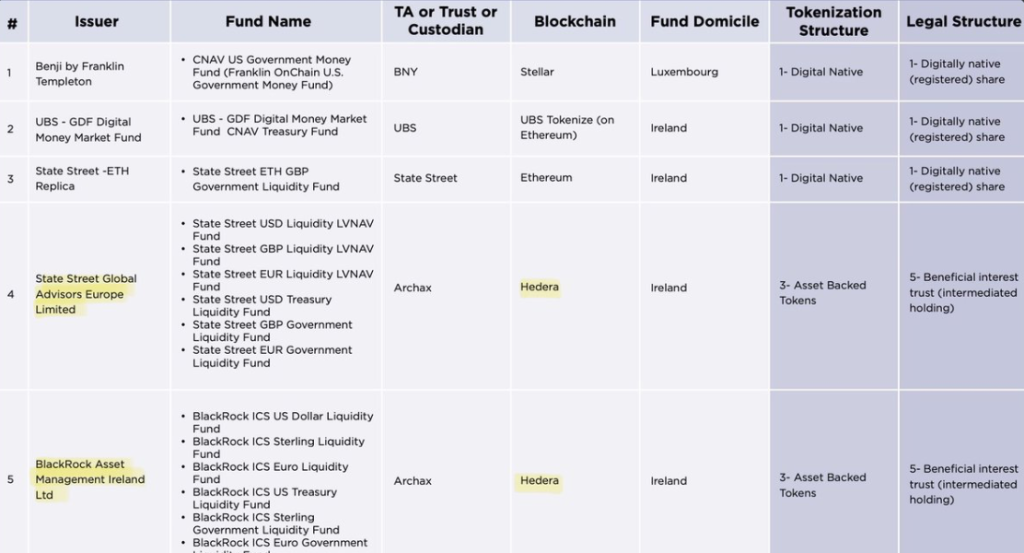The height and width of the screenshot is (553, 1024).
Task: Select the UBS - GDF Digital Money Market Fund issuer
Action: tap(88, 130)
